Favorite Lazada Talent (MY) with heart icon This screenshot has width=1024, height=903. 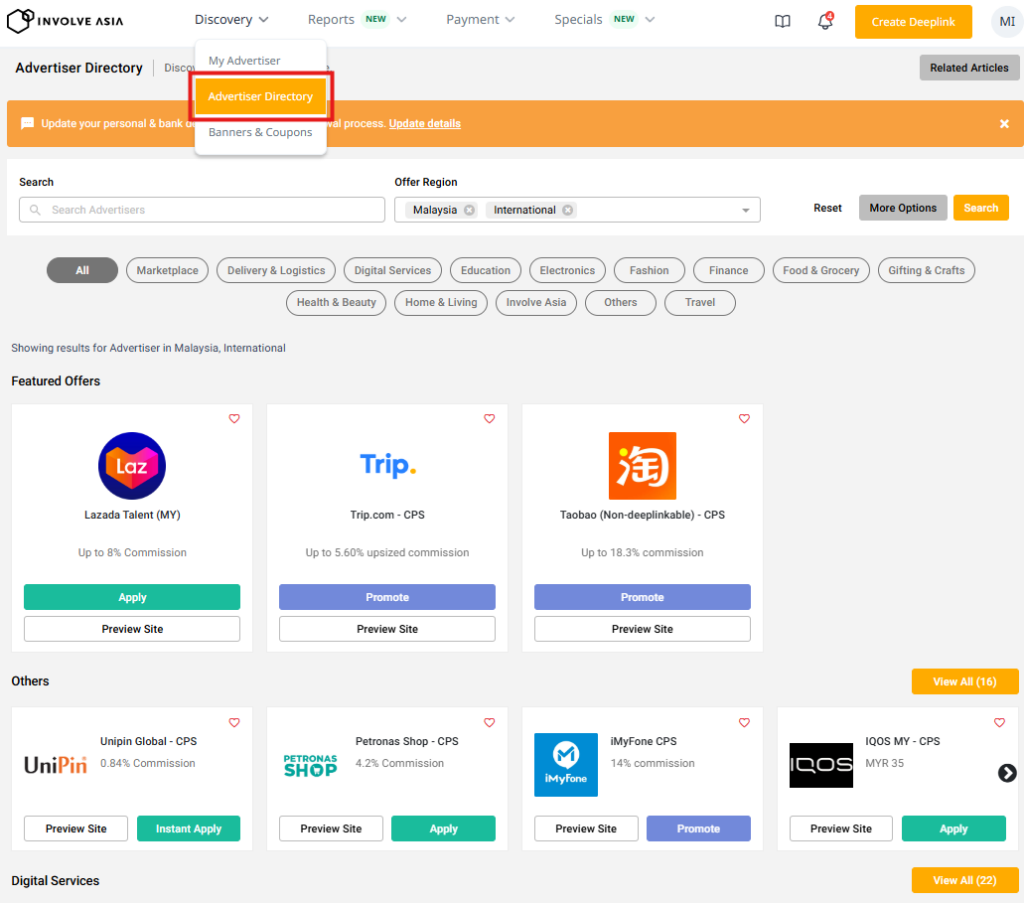[x=234, y=419]
